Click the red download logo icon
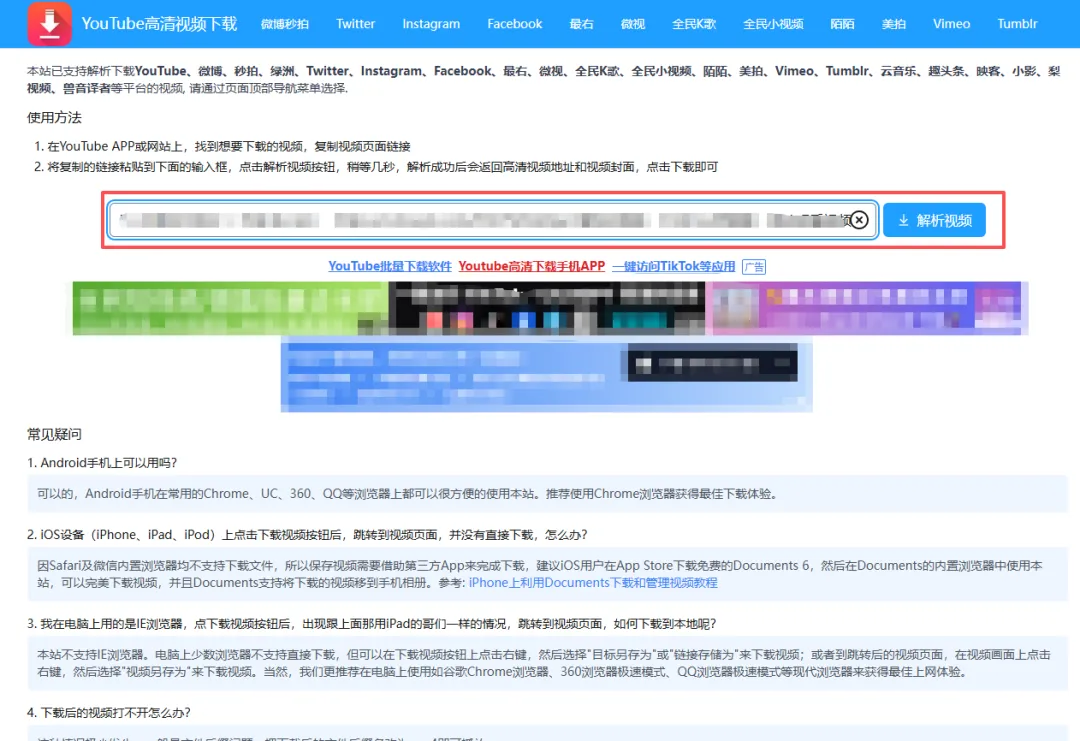The height and width of the screenshot is (741, 1080). [x=50, y=23]
